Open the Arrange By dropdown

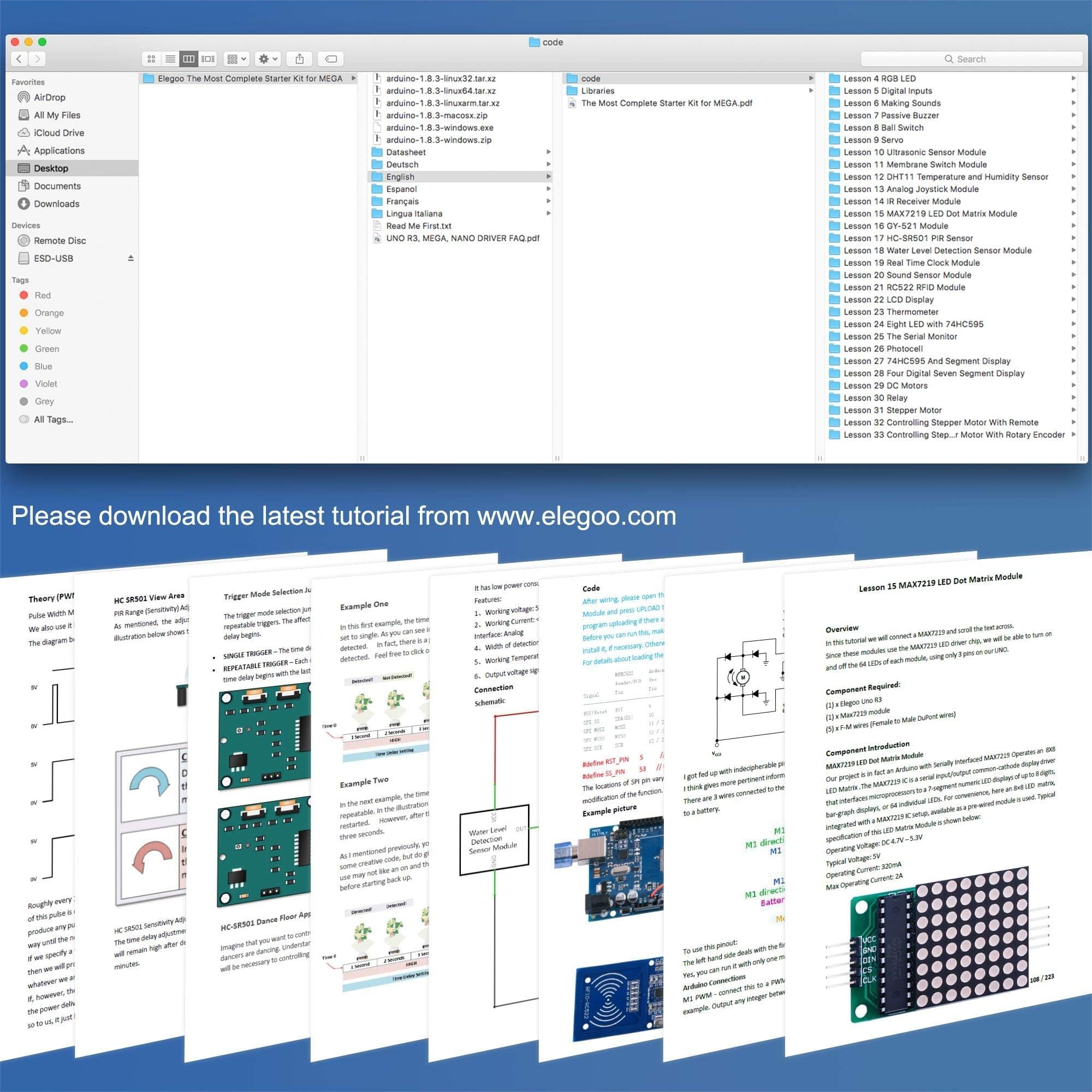click(236, 59)
